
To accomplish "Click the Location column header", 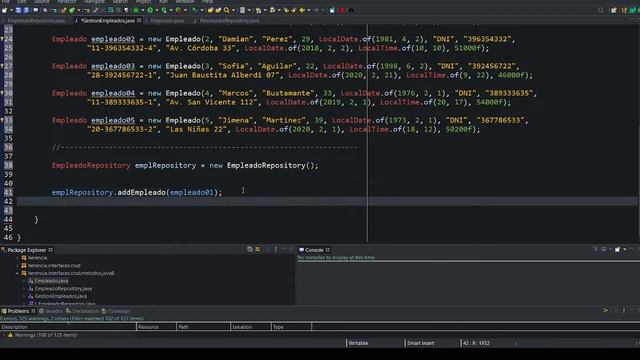I will tap(251, 327).
